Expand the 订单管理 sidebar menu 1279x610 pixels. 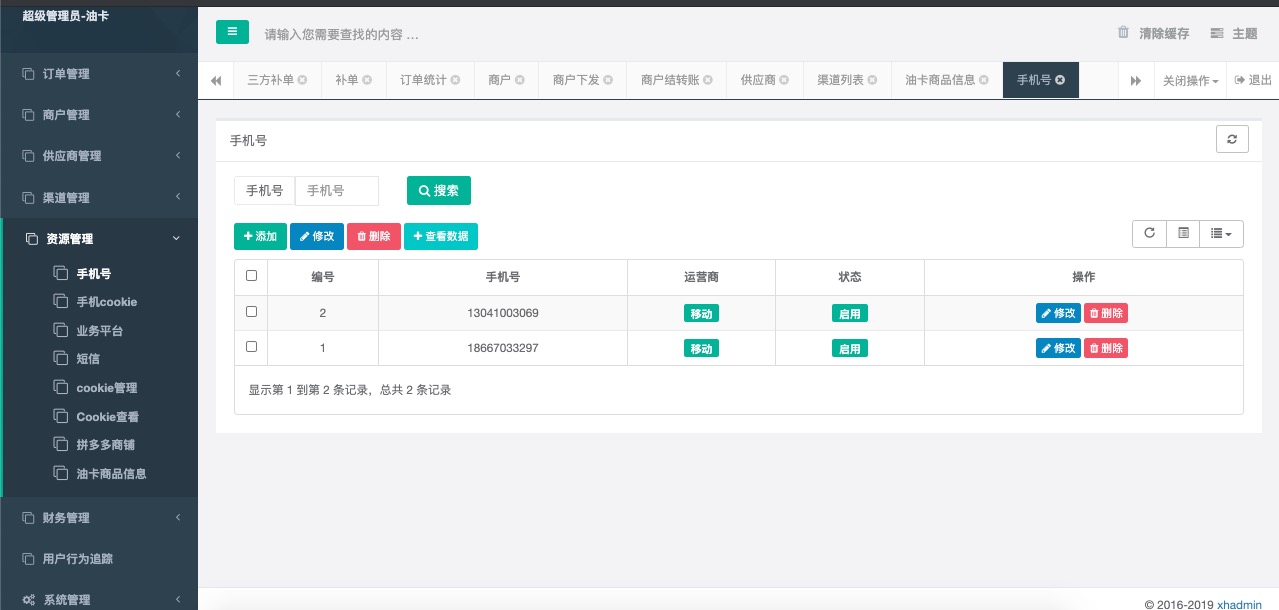pyautogui.click(x=98, y=74)
